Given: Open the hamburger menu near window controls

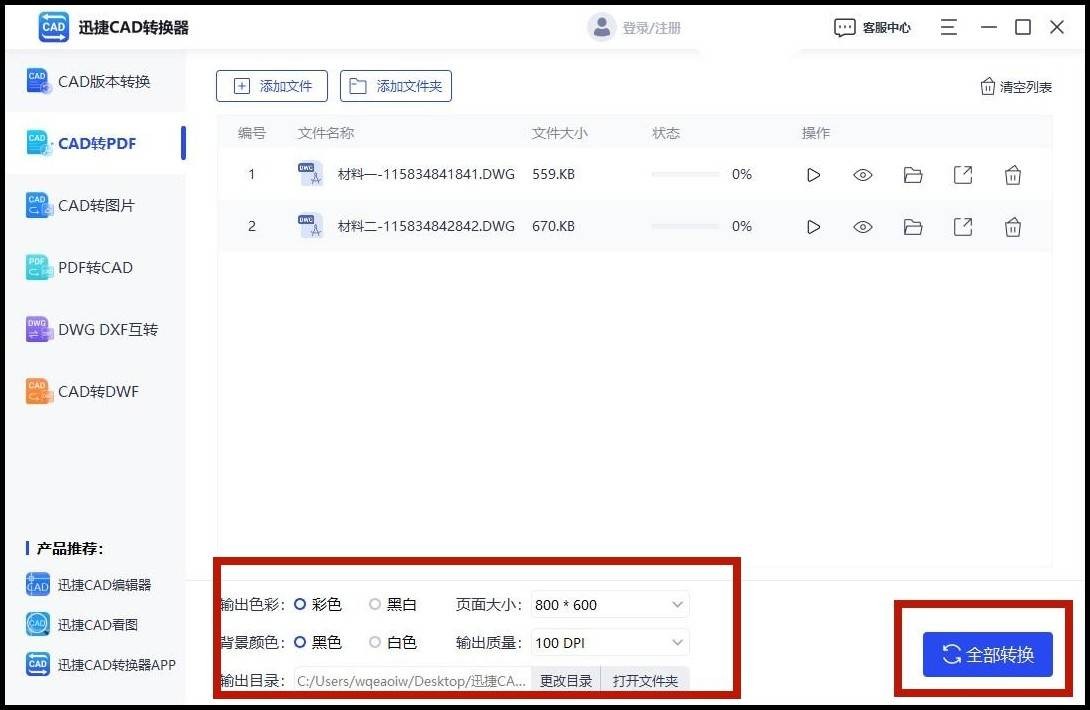Looking at the screenshot, I should pyautogui.click(x=948, y=27).
